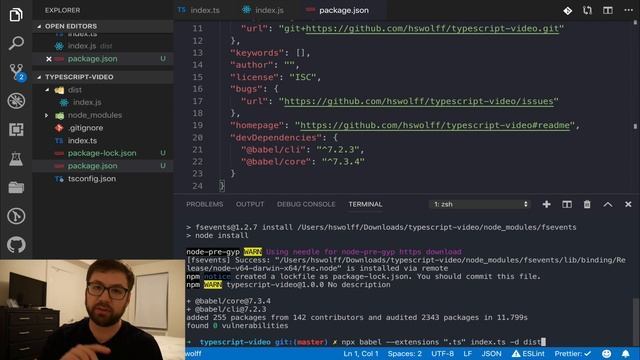Open the Test beaker view in activity bar
Image resolution: width=640 pixels, height=360 pixels.
pyautogui.click(x=16, y=159)
